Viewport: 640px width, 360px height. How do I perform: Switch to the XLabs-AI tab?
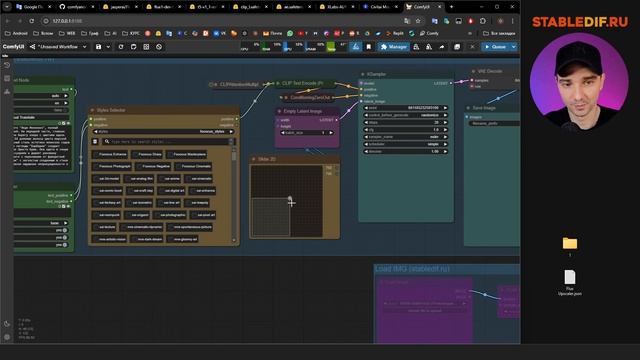tap(337, 7)
